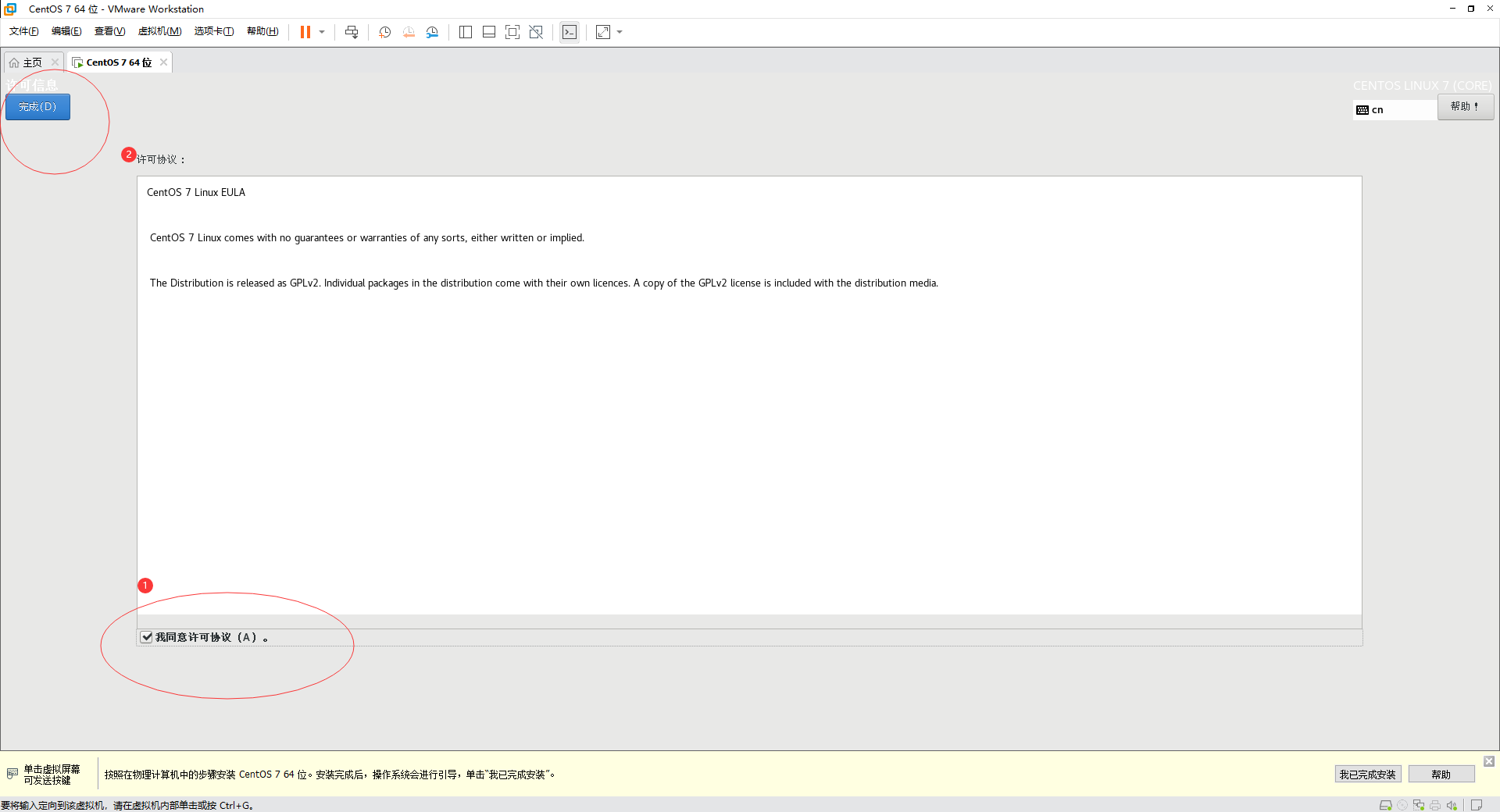Click the CentOS 7 Linux EULA heading text
Screen dimensions: 1500x812
(x=196, y=192)
